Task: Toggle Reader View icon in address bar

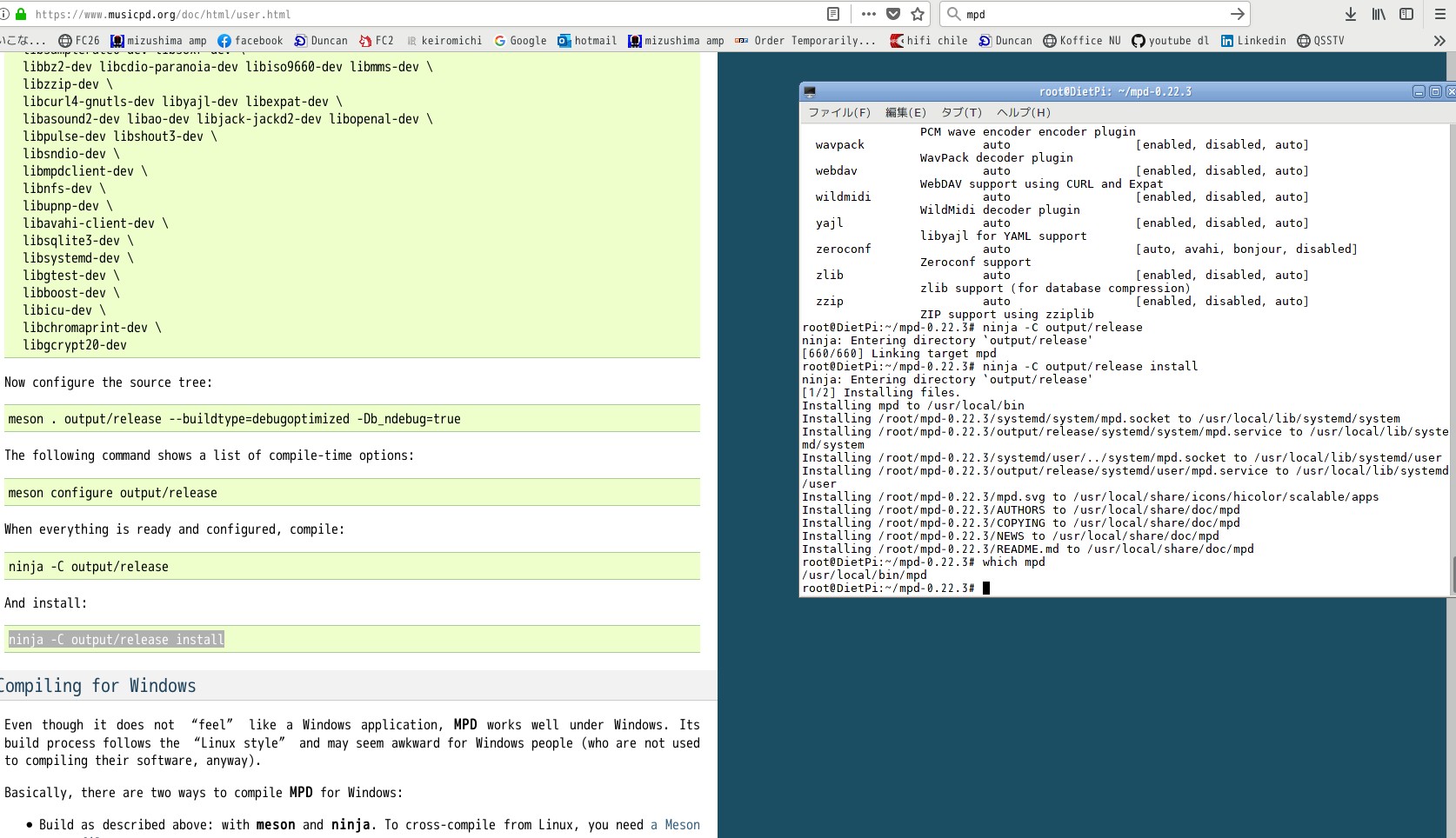Action: click(832, 14)
